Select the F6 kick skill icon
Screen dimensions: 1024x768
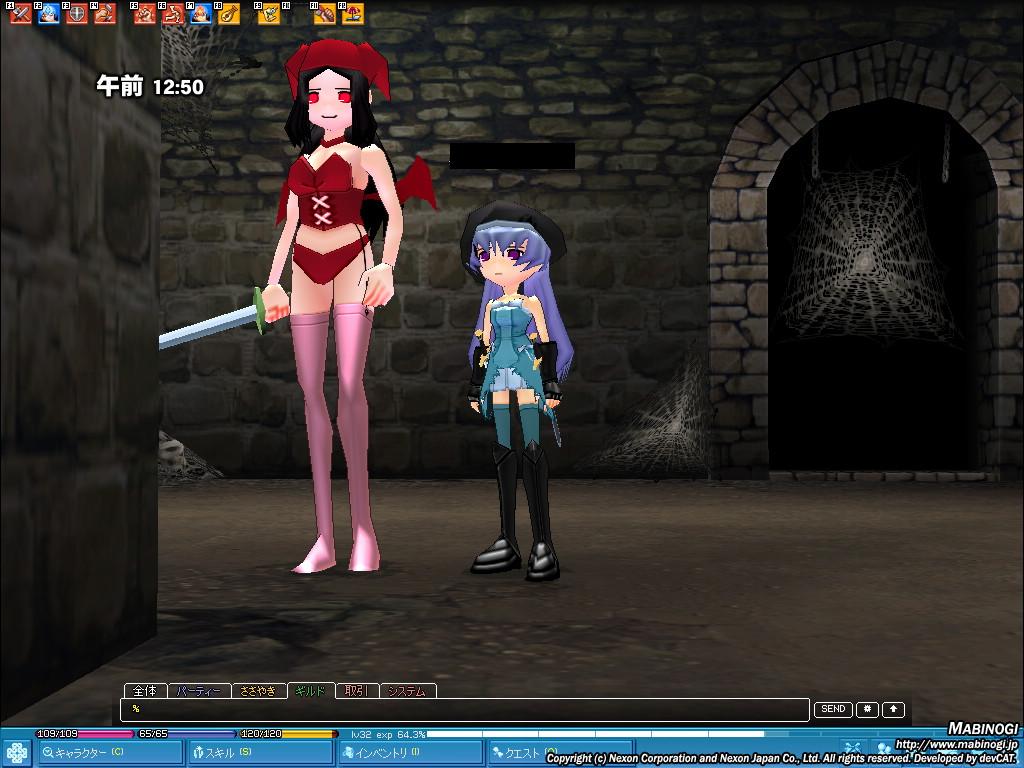pyautogui.click(x=173, y=14)
